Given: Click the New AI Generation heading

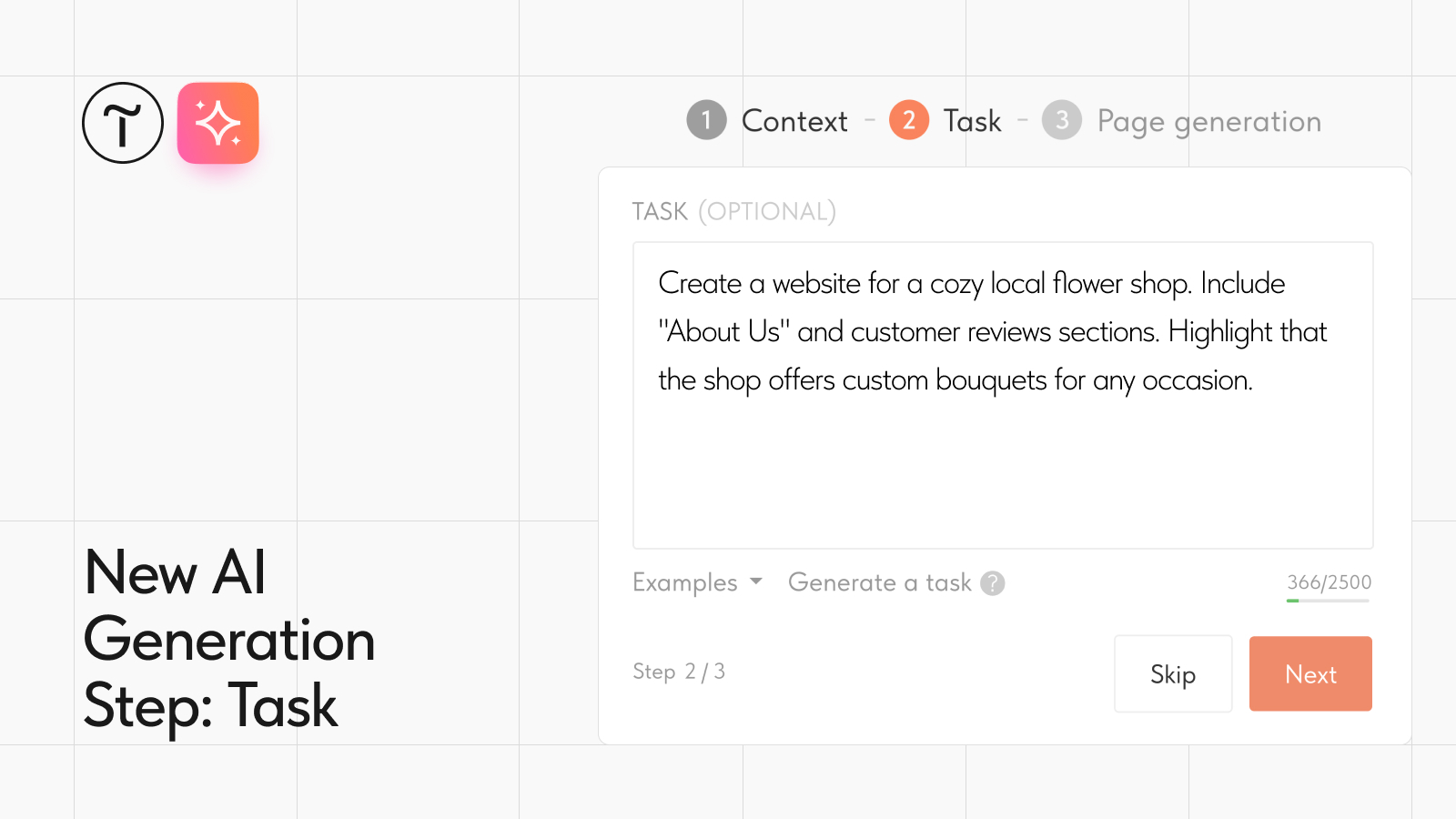Looking at the screenshot, I should pyautogui.click(x=229, y=639).
